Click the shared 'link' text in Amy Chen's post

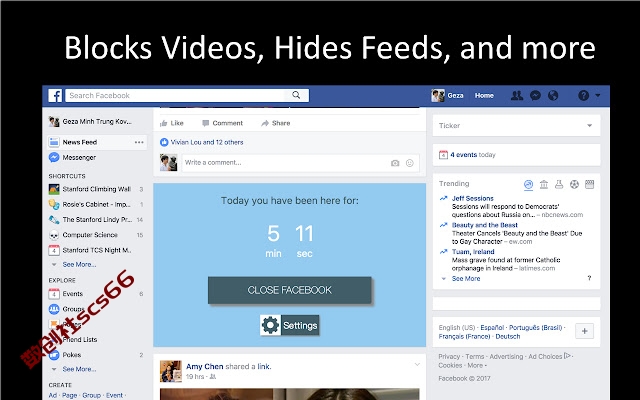263,367
